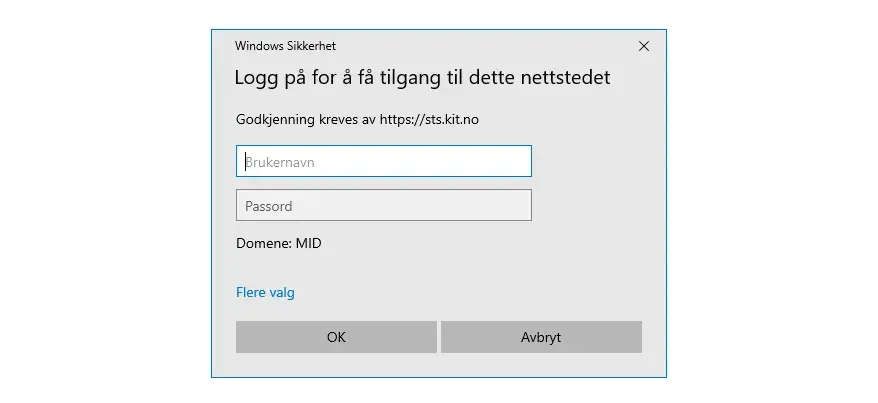Focus the Passord field
The image size is (878, 403).
(x=383, y=206)
